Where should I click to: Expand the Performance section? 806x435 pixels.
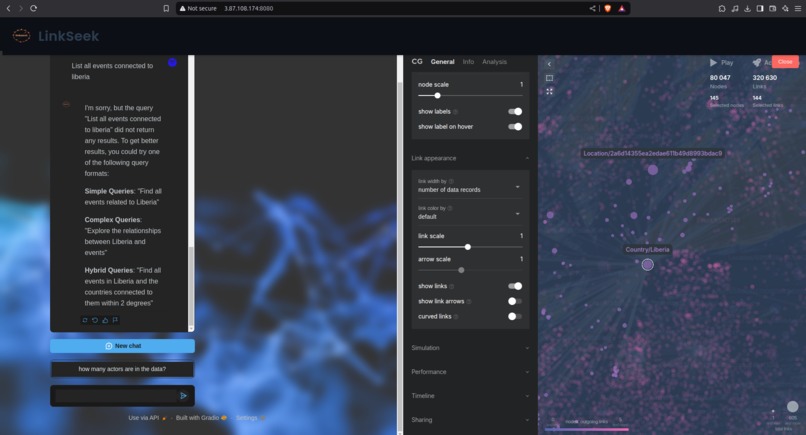click(x=470, y=372)
